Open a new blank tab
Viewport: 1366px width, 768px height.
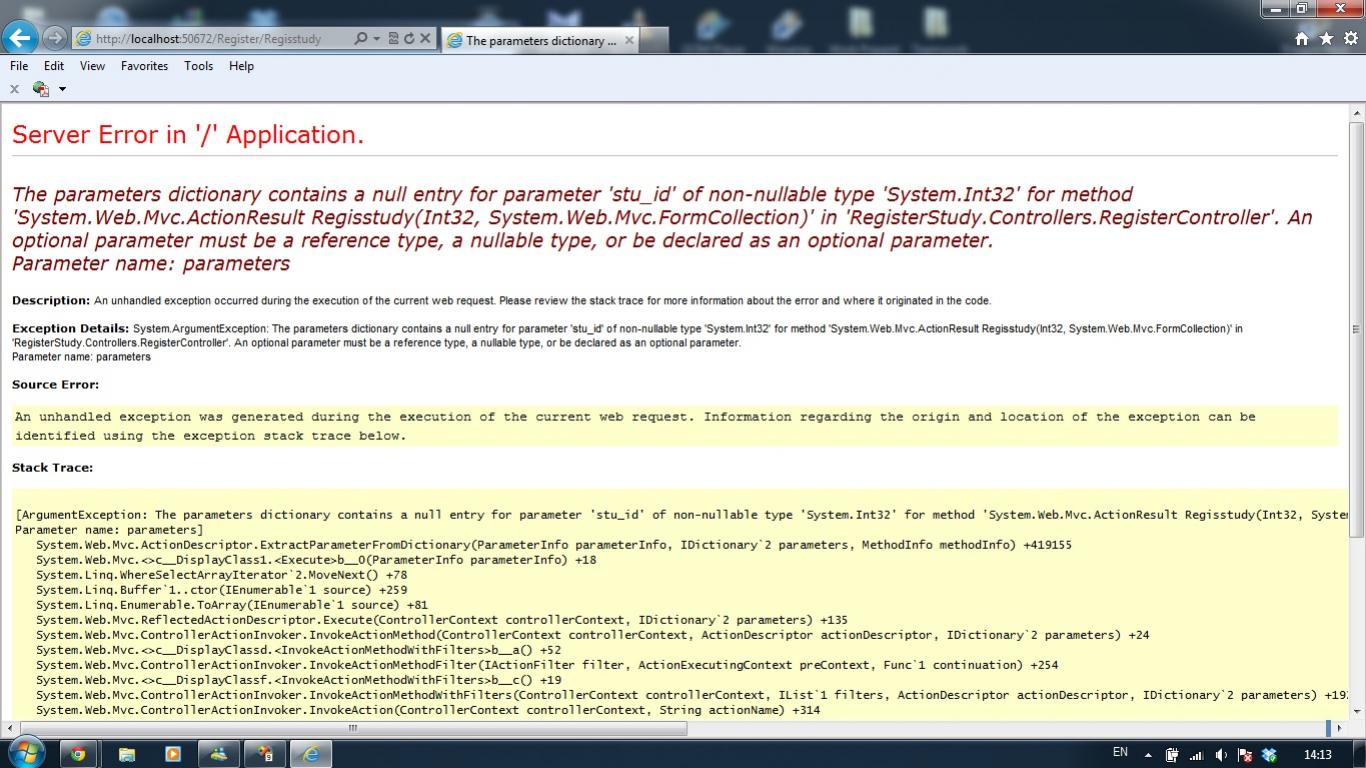coord(655,41)
